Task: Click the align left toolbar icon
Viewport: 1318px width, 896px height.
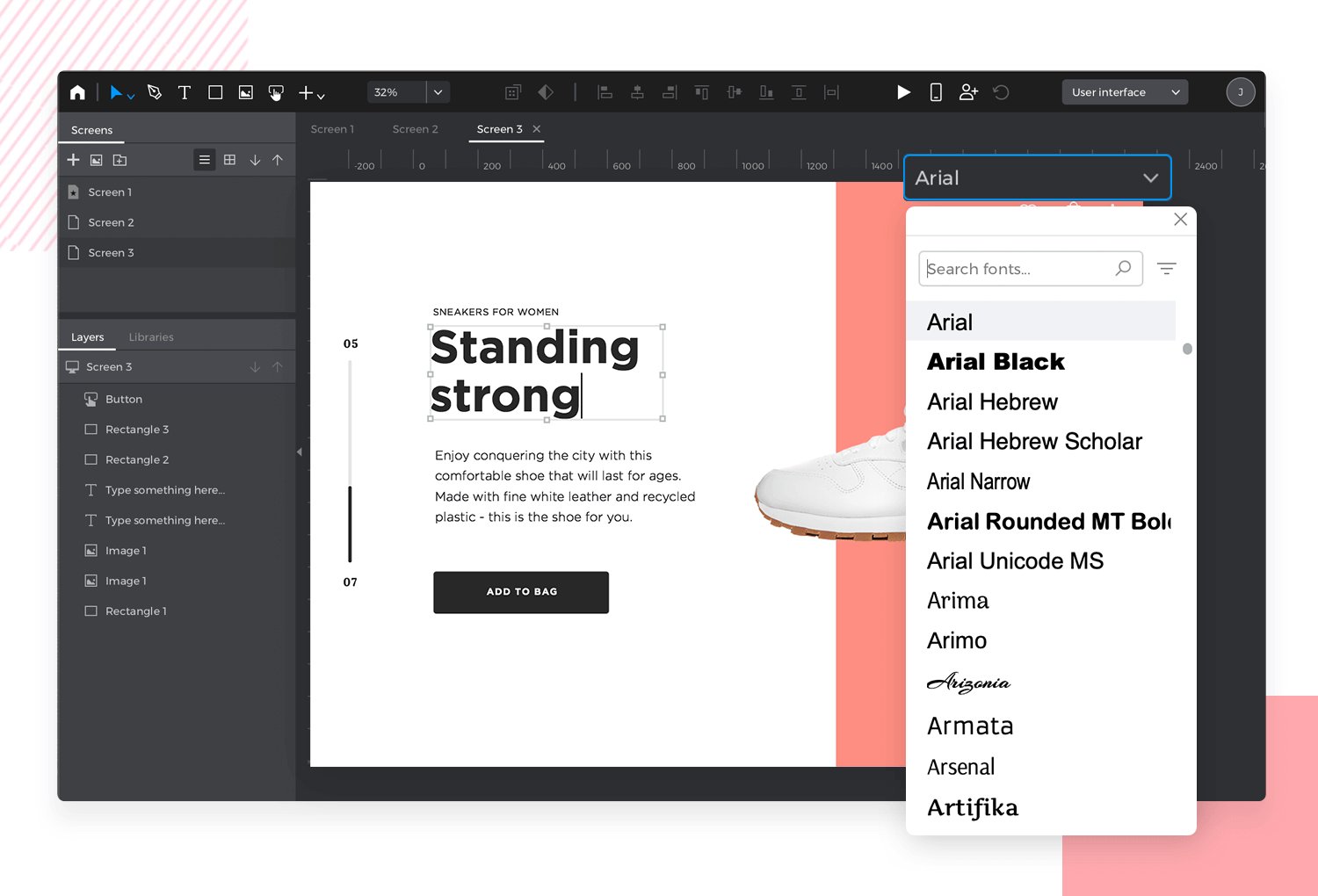Action: 605,92
